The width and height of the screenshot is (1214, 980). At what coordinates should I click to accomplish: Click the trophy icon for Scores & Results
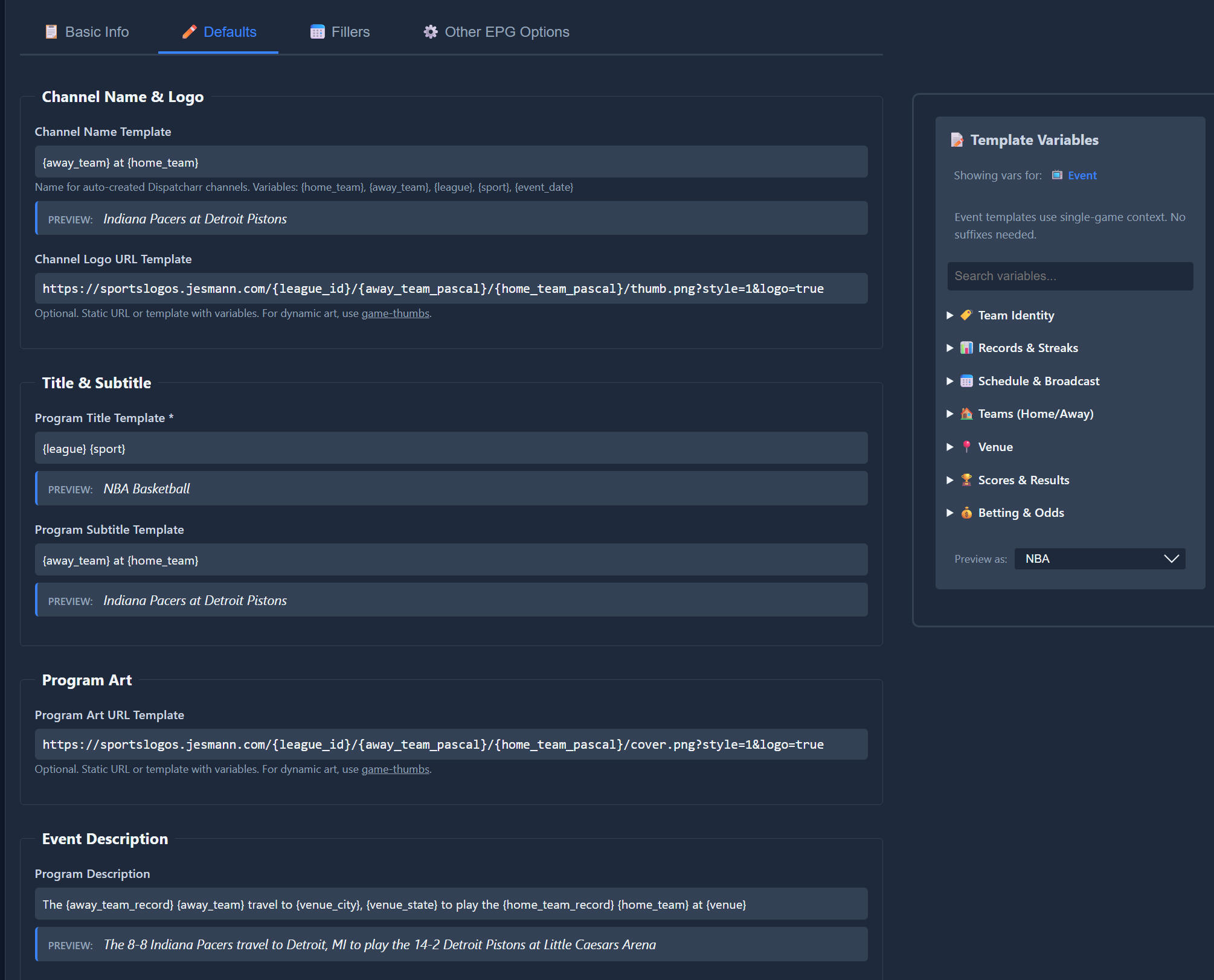coord(966,480)
